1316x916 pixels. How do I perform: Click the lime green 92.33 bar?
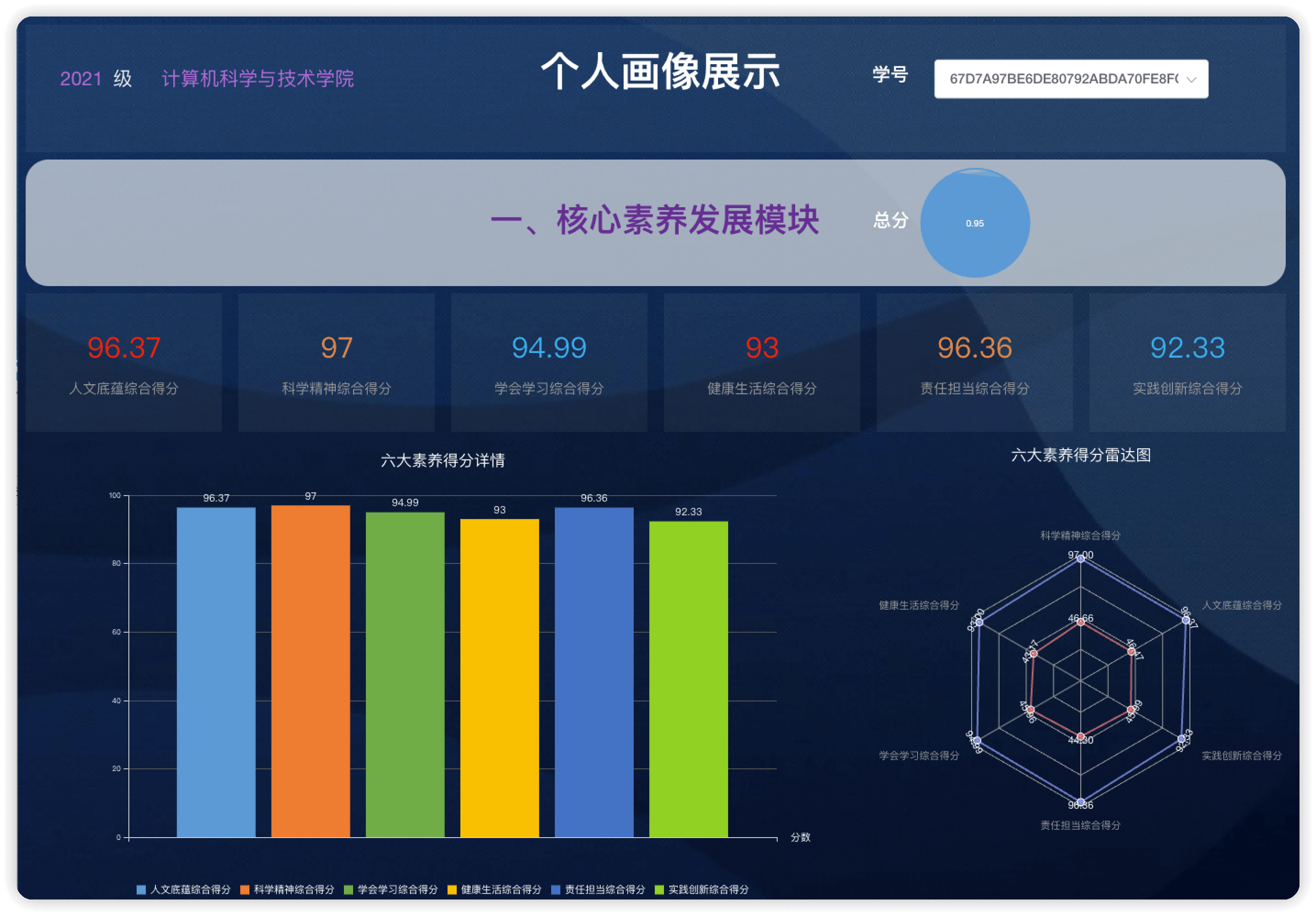pyautogui.click(x=688, y=679)
